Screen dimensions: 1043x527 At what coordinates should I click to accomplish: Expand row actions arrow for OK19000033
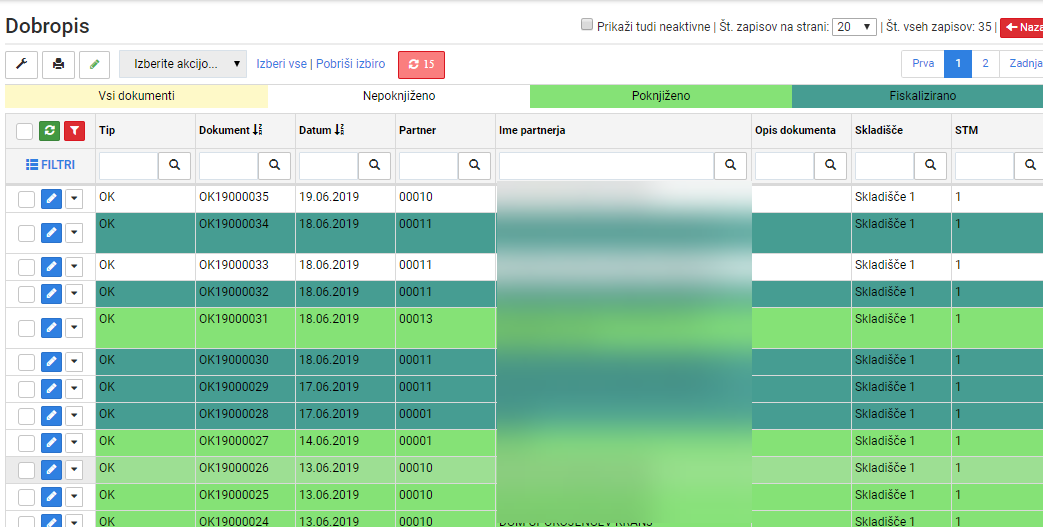pyautogui.click(x=74, y=267)
